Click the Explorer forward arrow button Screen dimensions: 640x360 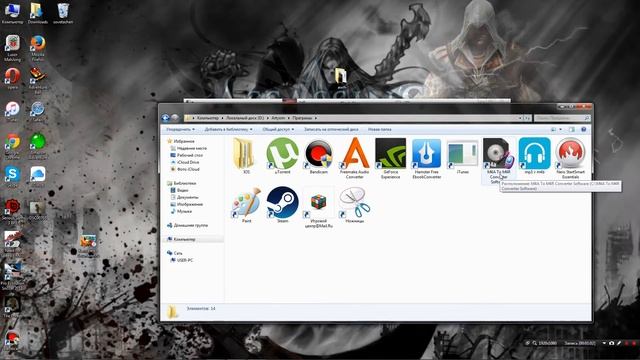[x=175, y=118]
